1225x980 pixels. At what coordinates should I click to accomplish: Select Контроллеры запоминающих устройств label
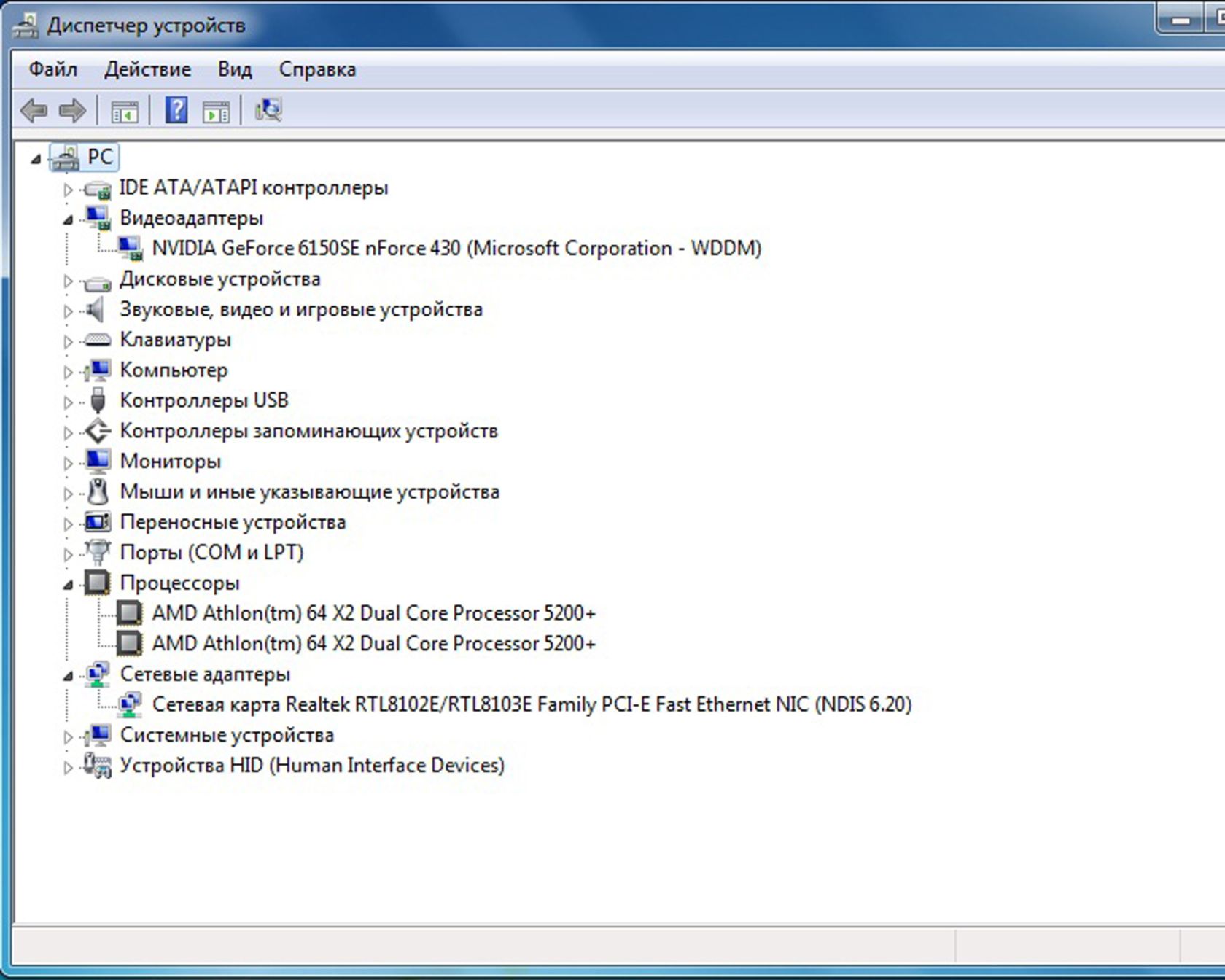(309, 431)
